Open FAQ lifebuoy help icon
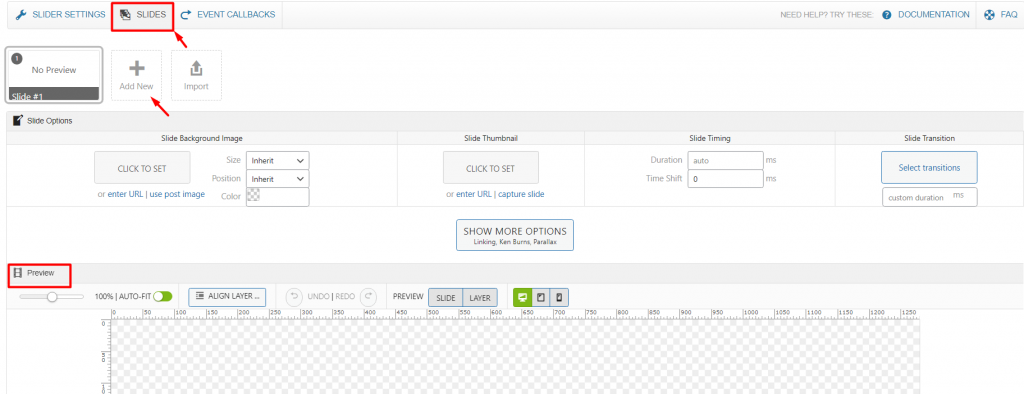 pyautogui.click(x=989, y=14)
